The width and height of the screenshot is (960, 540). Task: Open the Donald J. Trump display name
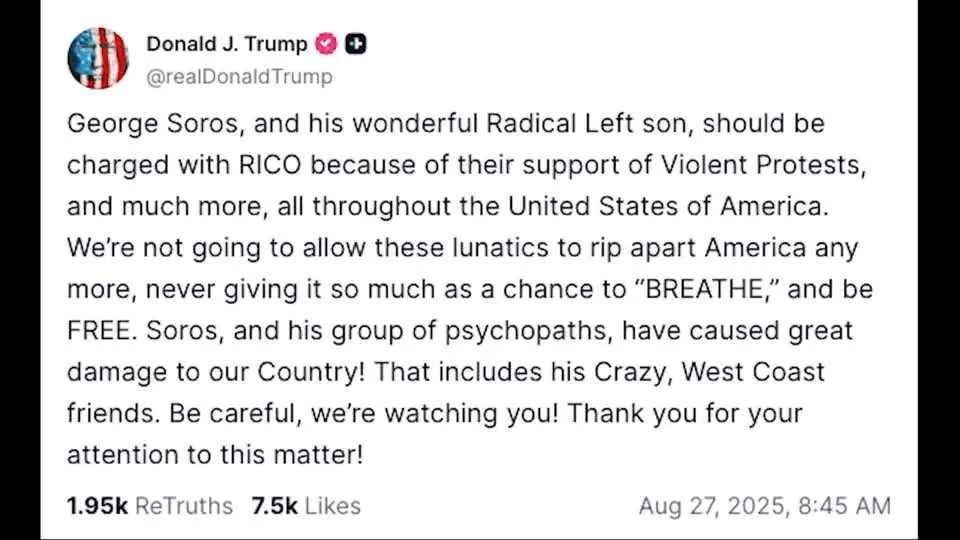click(x=227, y=44)
